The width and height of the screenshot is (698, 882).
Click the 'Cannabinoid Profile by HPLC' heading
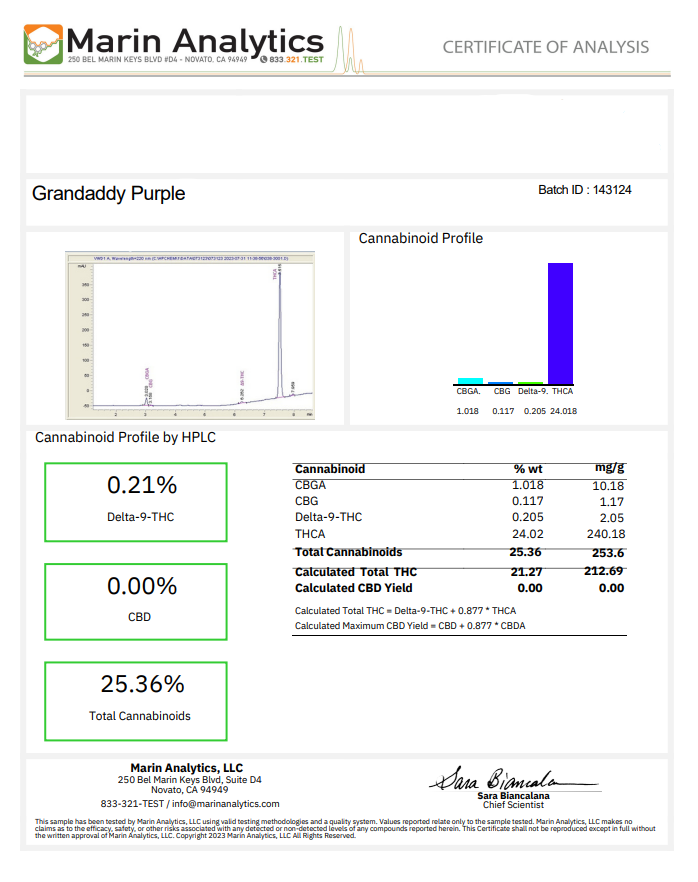point(125,438)
